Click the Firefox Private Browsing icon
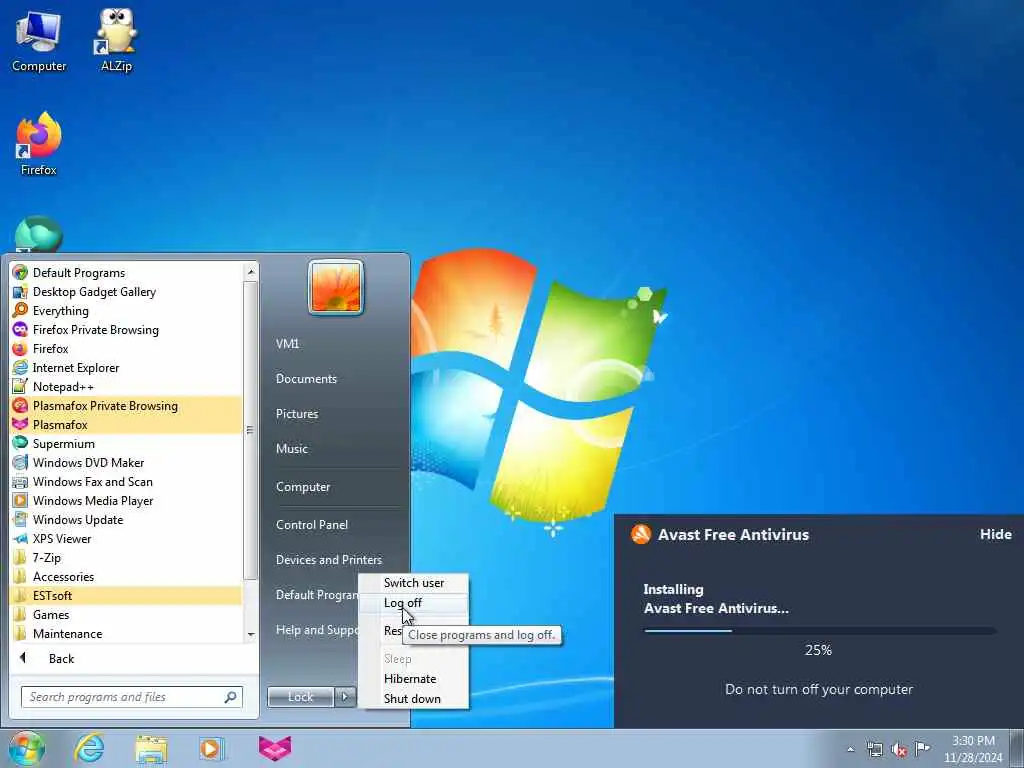The height and width of the screenshot is (768, 1024). (x=20, y=330)
